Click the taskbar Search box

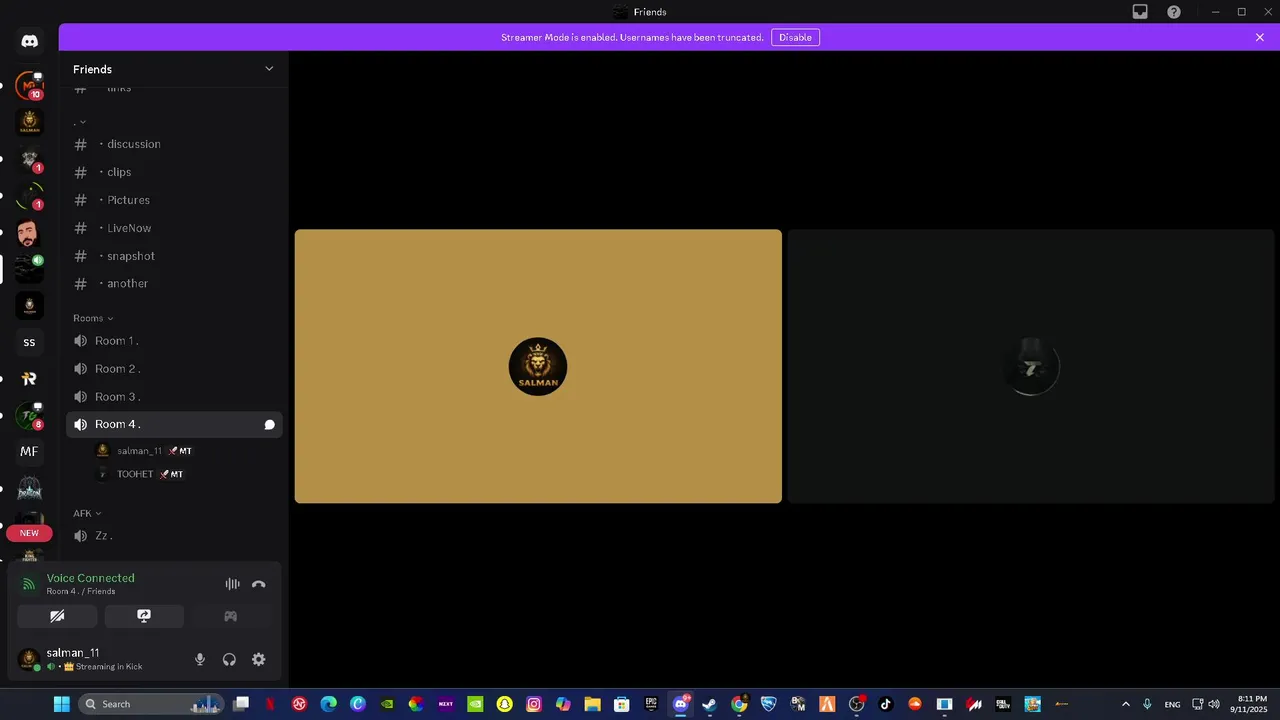pos(150,704)
